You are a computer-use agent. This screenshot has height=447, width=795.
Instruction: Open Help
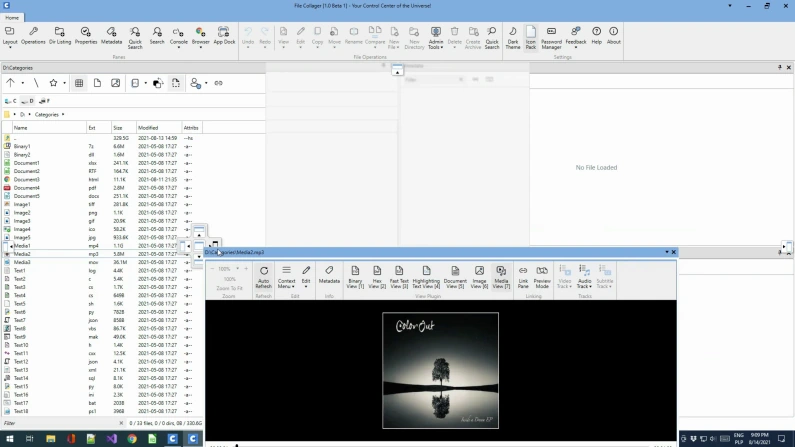[596, 36]
